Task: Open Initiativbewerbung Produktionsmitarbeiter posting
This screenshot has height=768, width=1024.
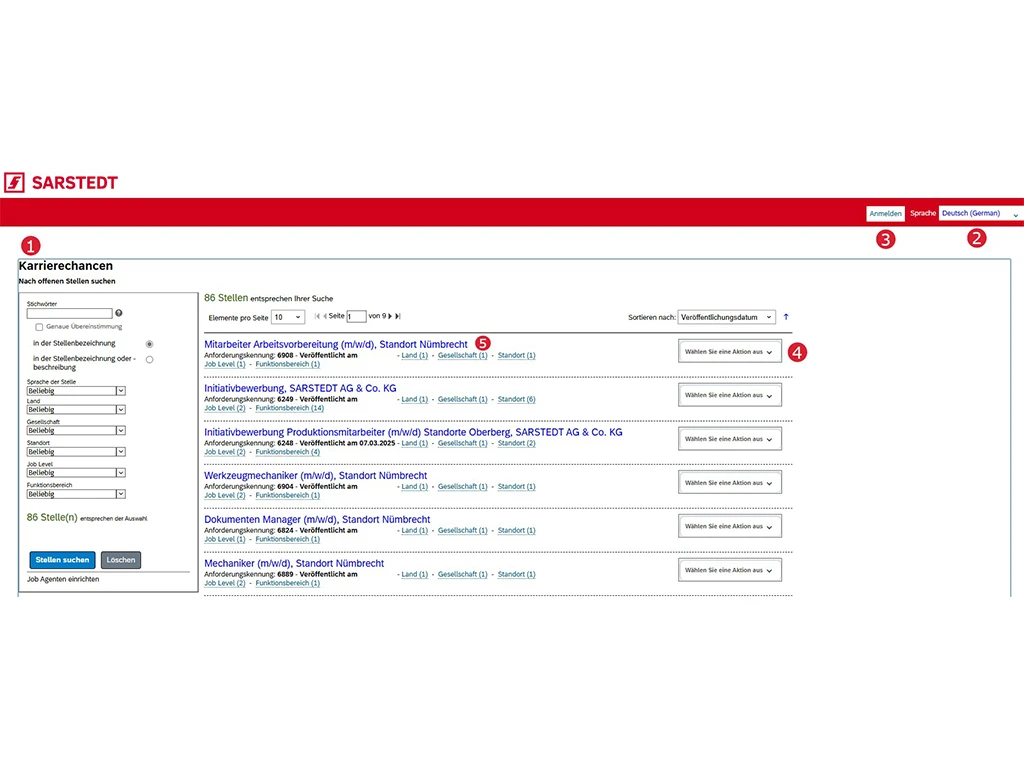Action: (413, 432)
